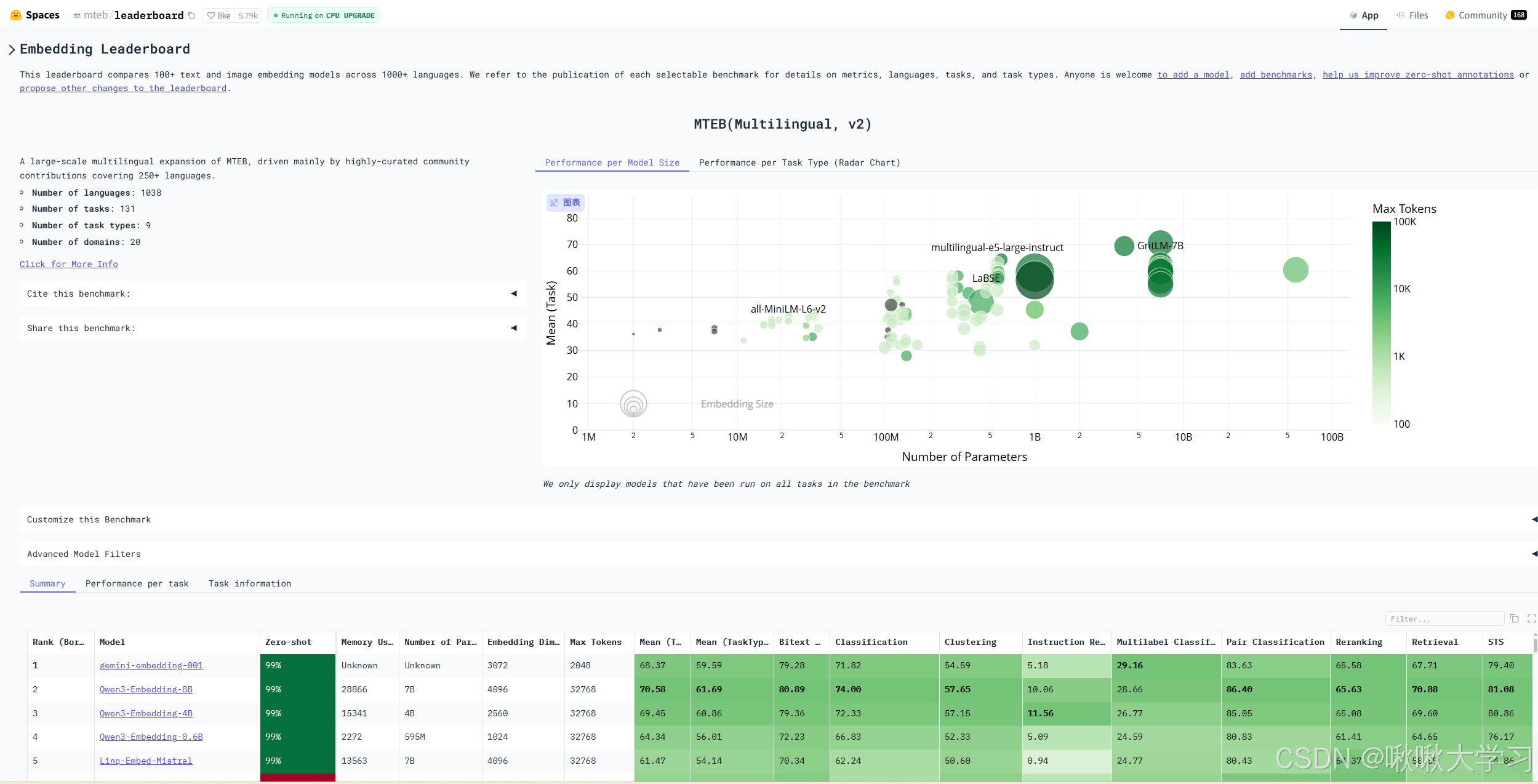1538x784 pixels.
Task: Open the Qwen3-Embedding-8B model link
Action: [146, 689]
